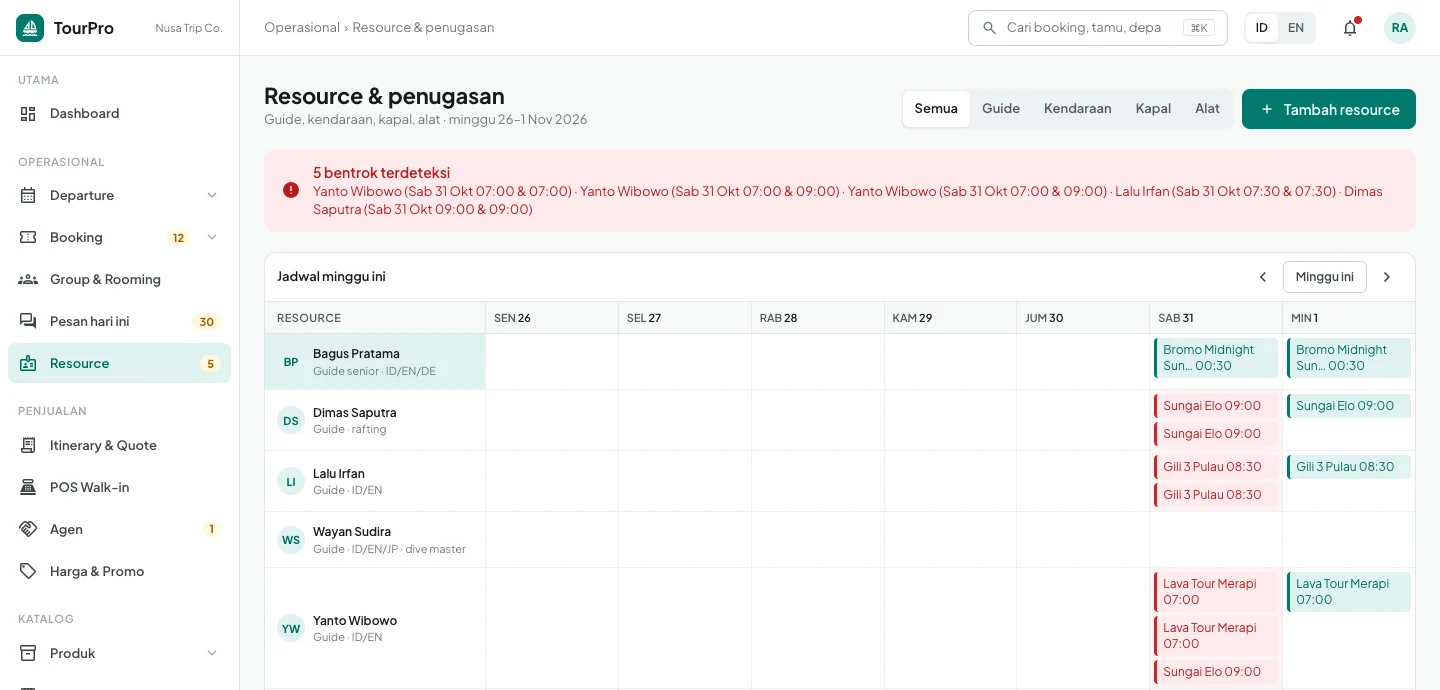This screenshot has height=690, width=1440.
Task: Switch language to EN
Action: pos(1296,28)
